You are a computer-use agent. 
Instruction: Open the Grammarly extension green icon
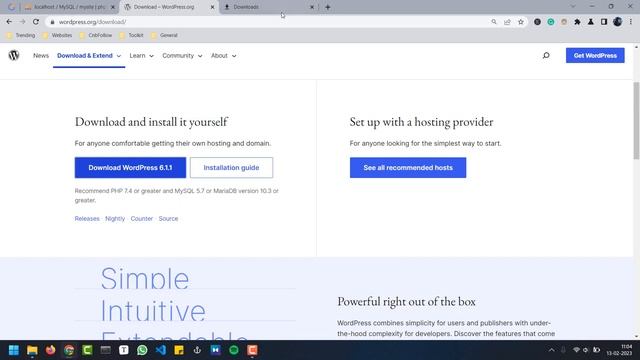[551, 22]
